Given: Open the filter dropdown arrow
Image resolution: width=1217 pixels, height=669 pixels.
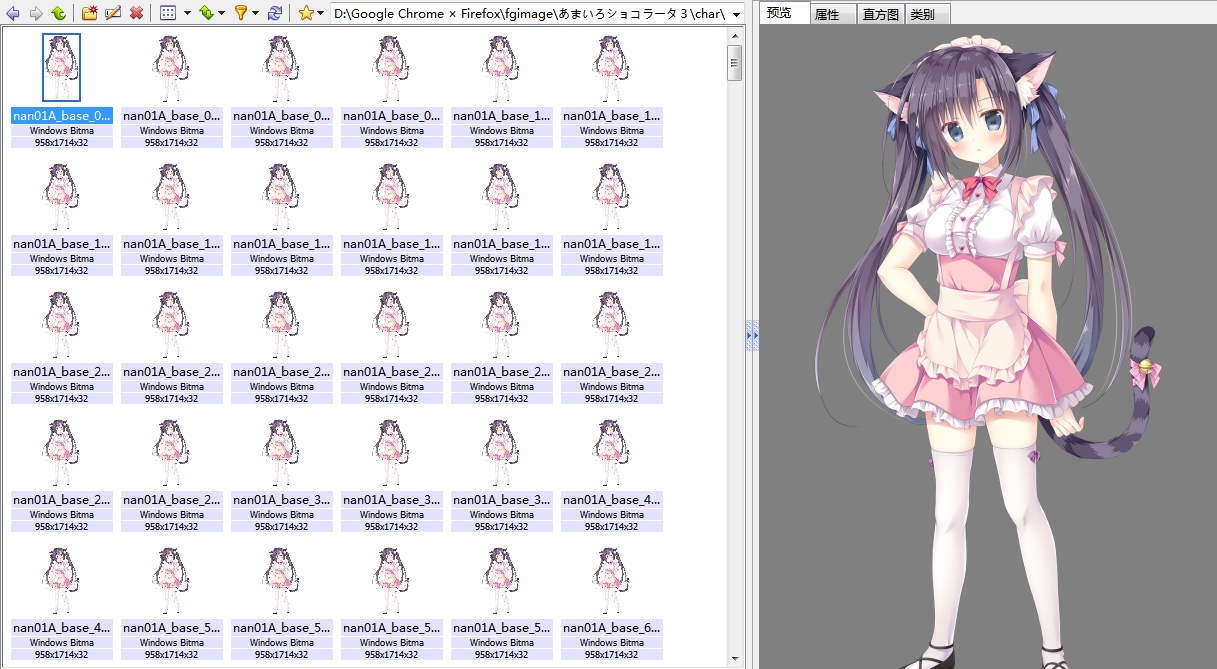Looking at the screenshot, I should [257, 14].
